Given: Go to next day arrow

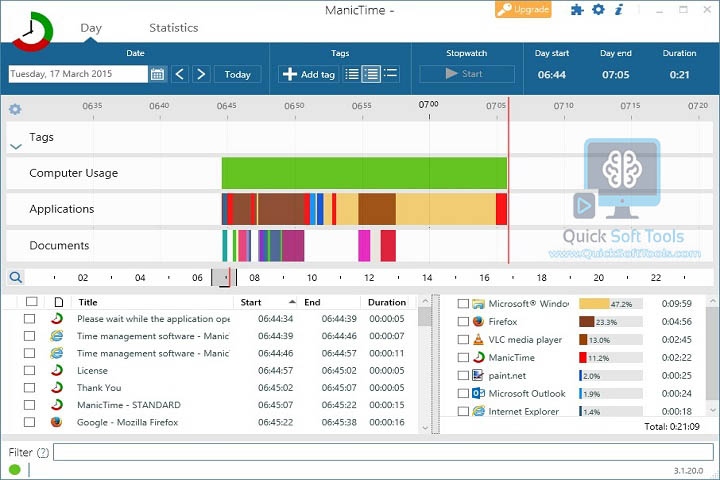Looking at the screenshot, I should click(x=201, y=74).
